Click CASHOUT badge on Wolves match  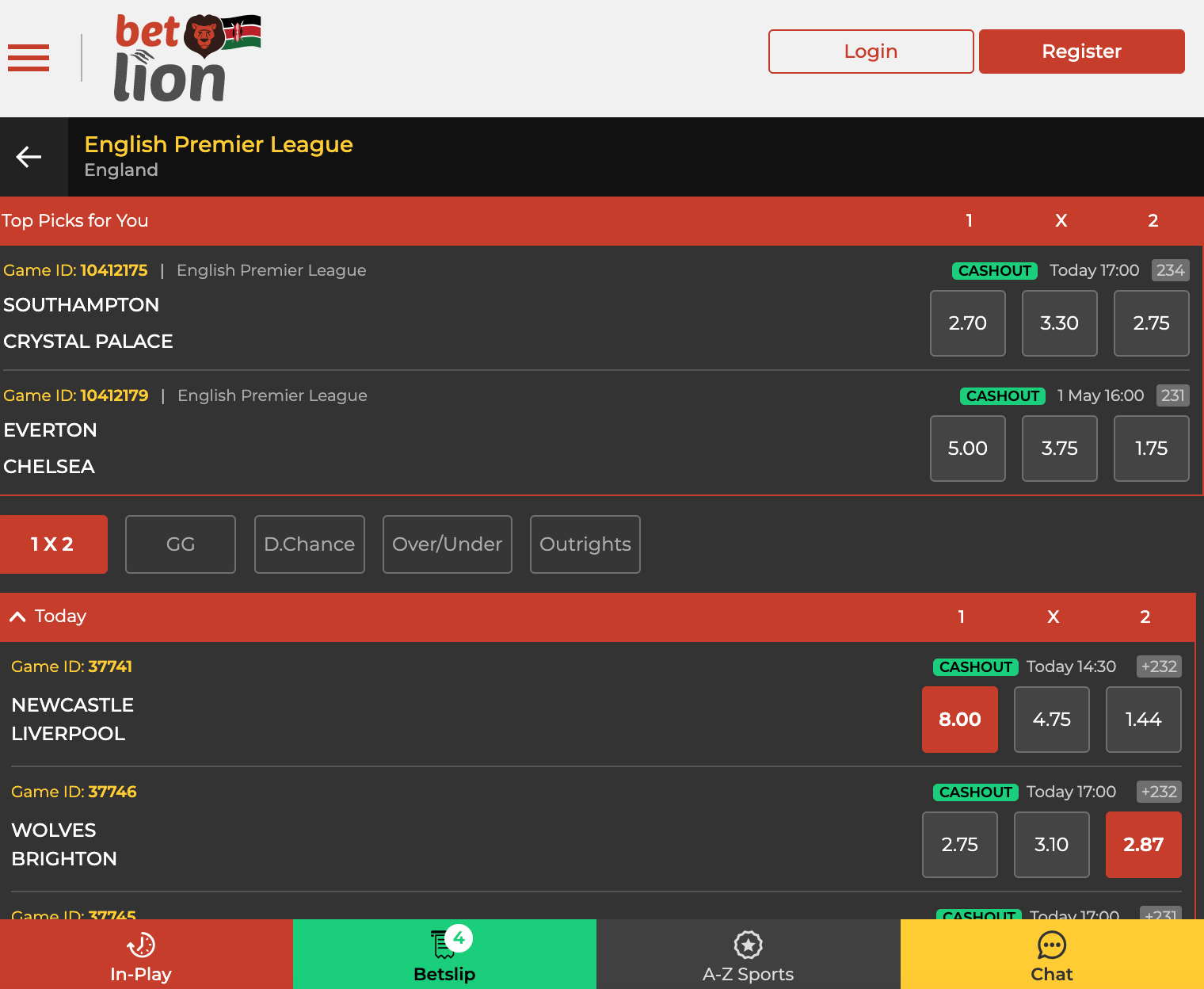point(976,792)
